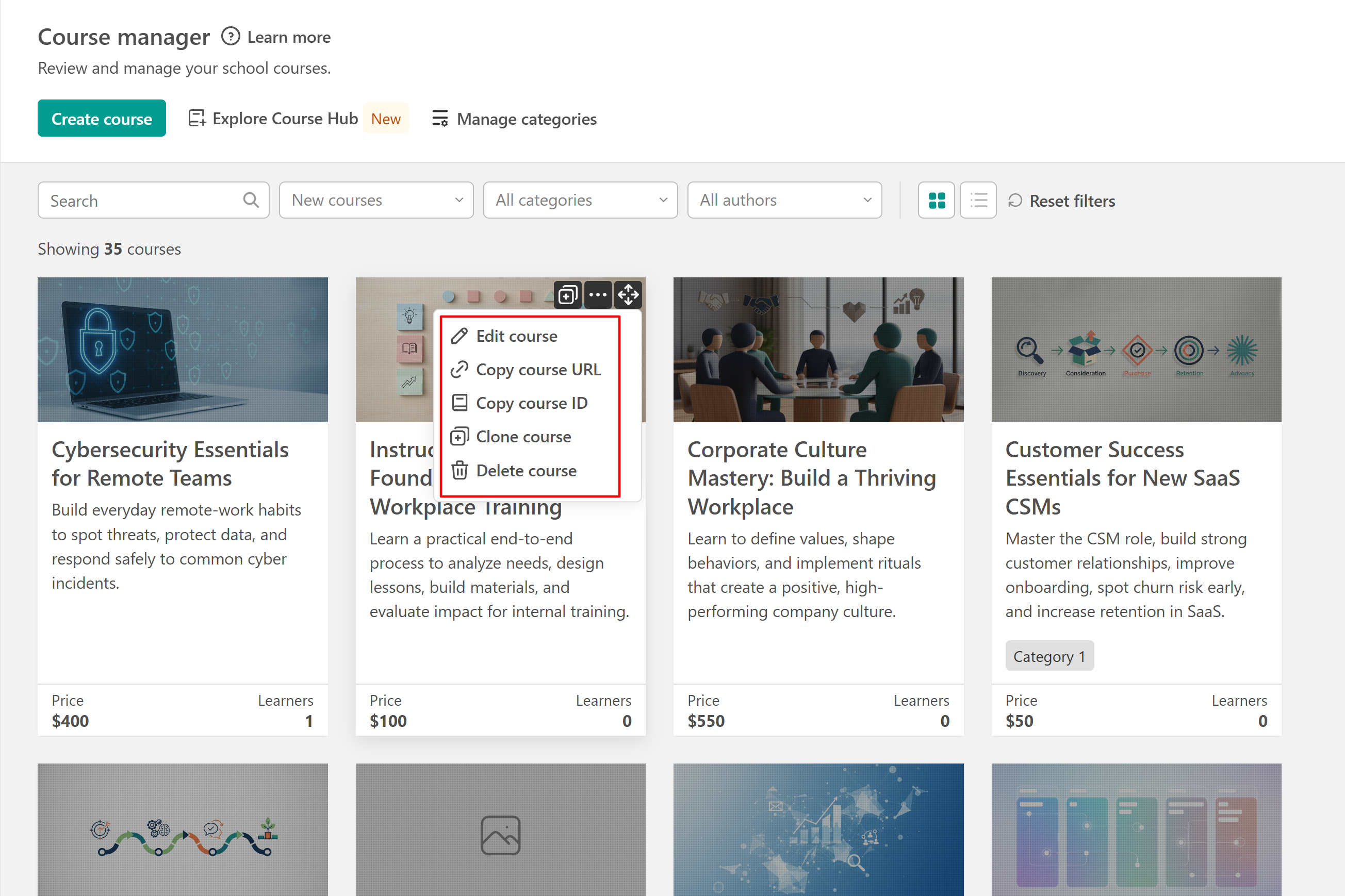Open Cybersecurity Essentials course thumbnail

(x=183, y=350)
